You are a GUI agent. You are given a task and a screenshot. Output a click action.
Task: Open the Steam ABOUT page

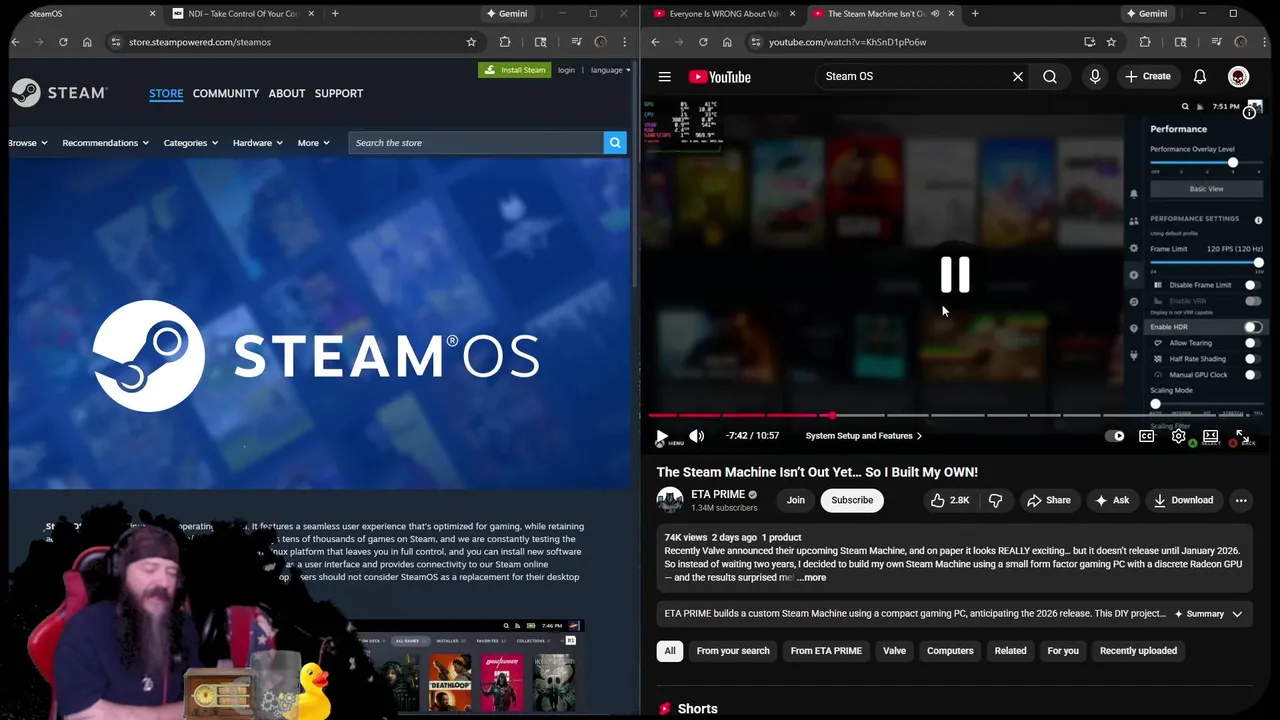(287, 93)
